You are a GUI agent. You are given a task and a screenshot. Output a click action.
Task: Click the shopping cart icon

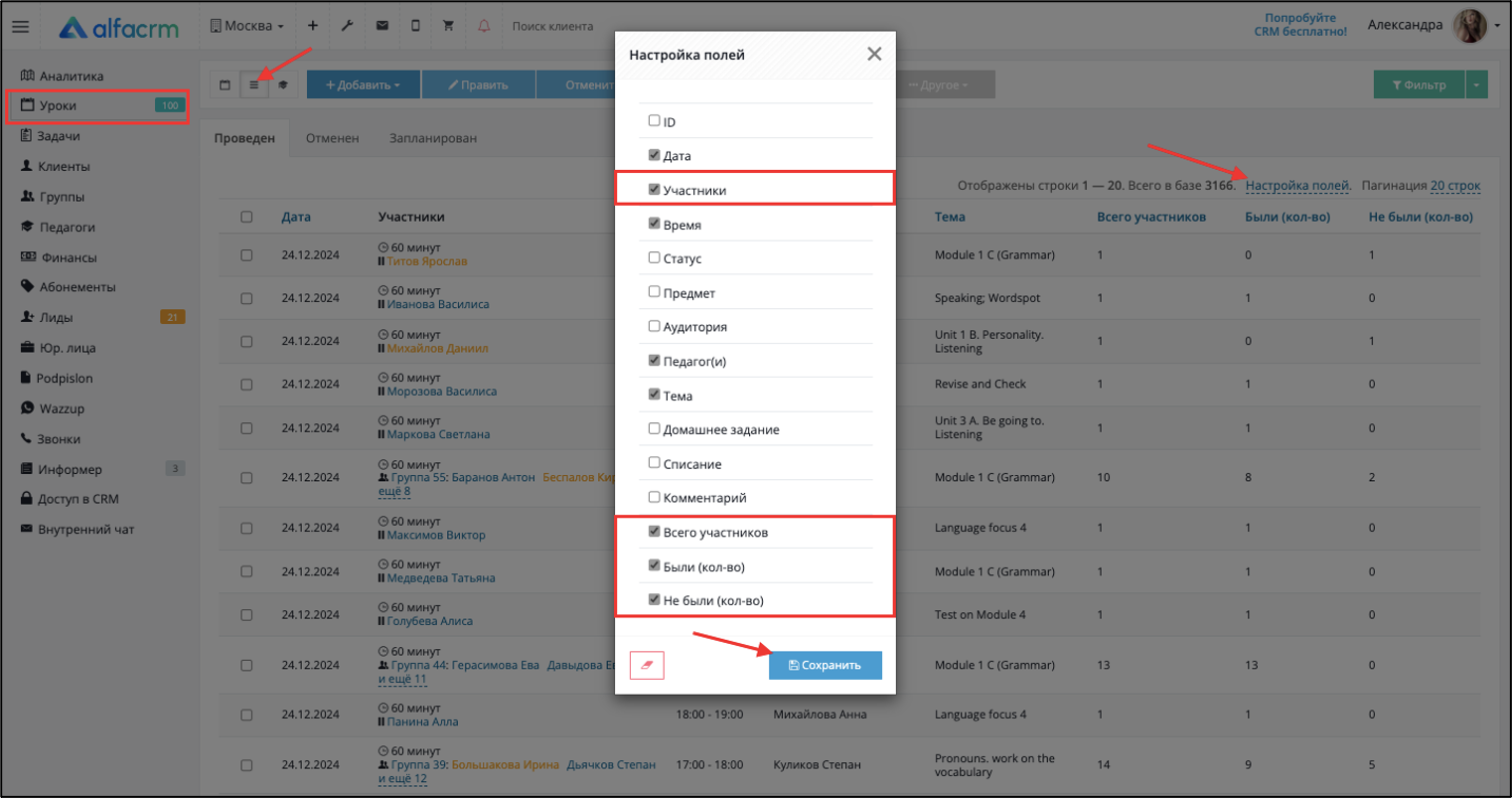pos(448,26)
